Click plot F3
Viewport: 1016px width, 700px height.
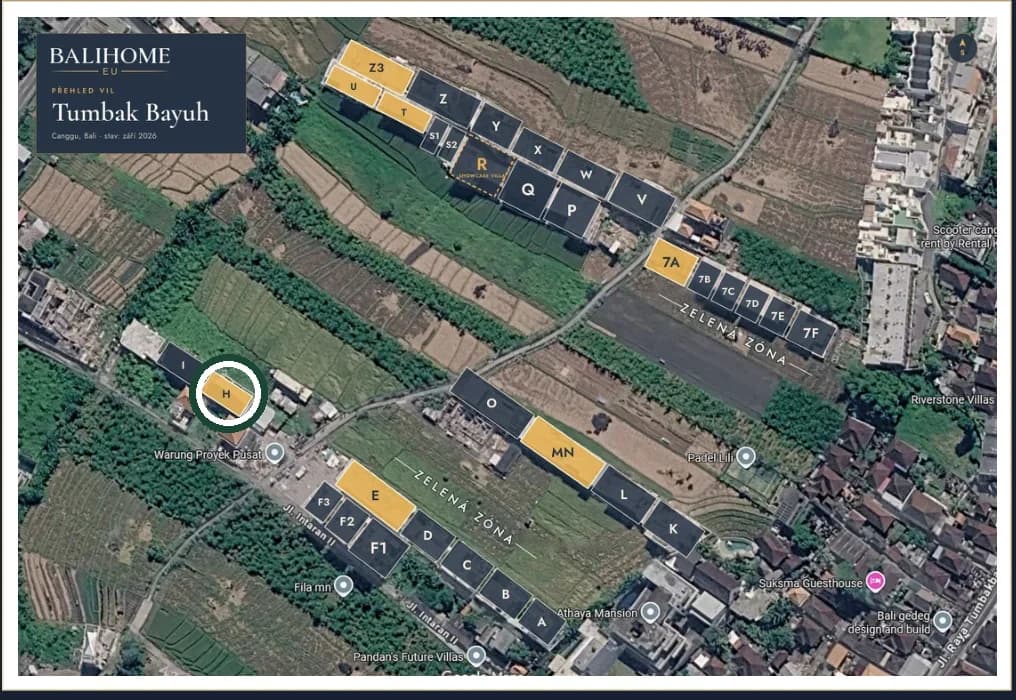[323, 502]
